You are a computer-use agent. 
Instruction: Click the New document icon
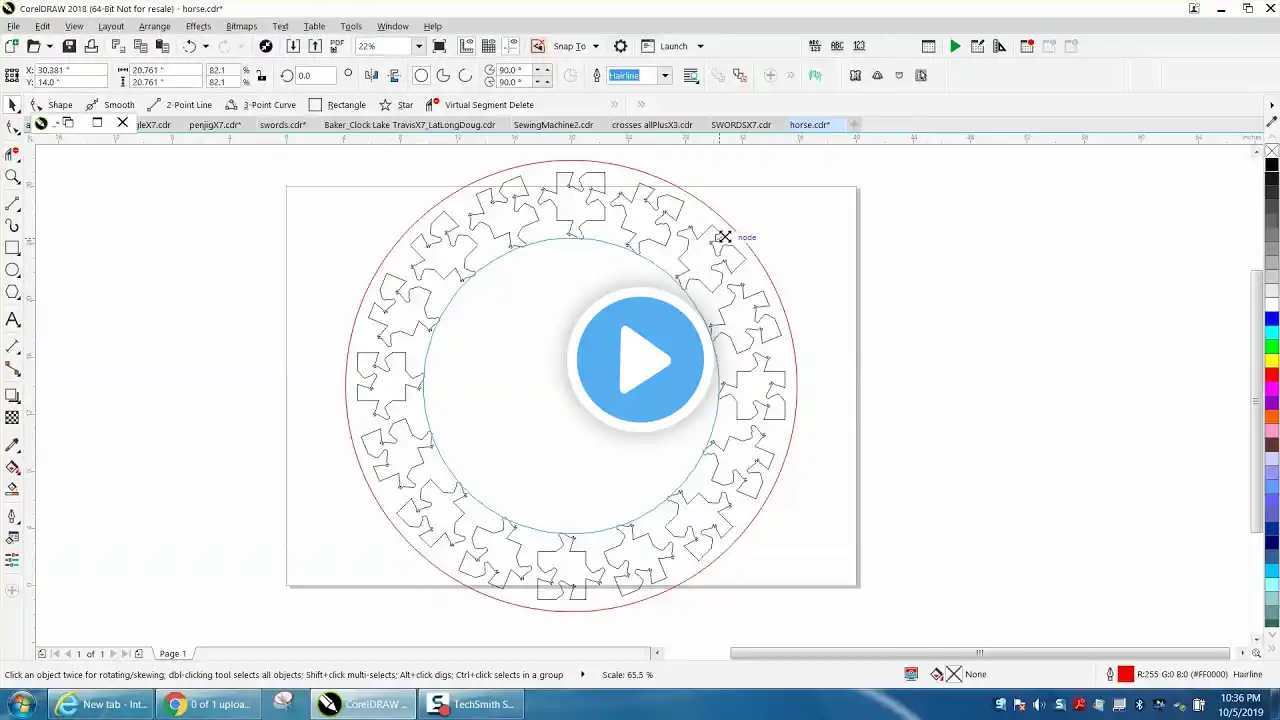(x=12, y=46)
